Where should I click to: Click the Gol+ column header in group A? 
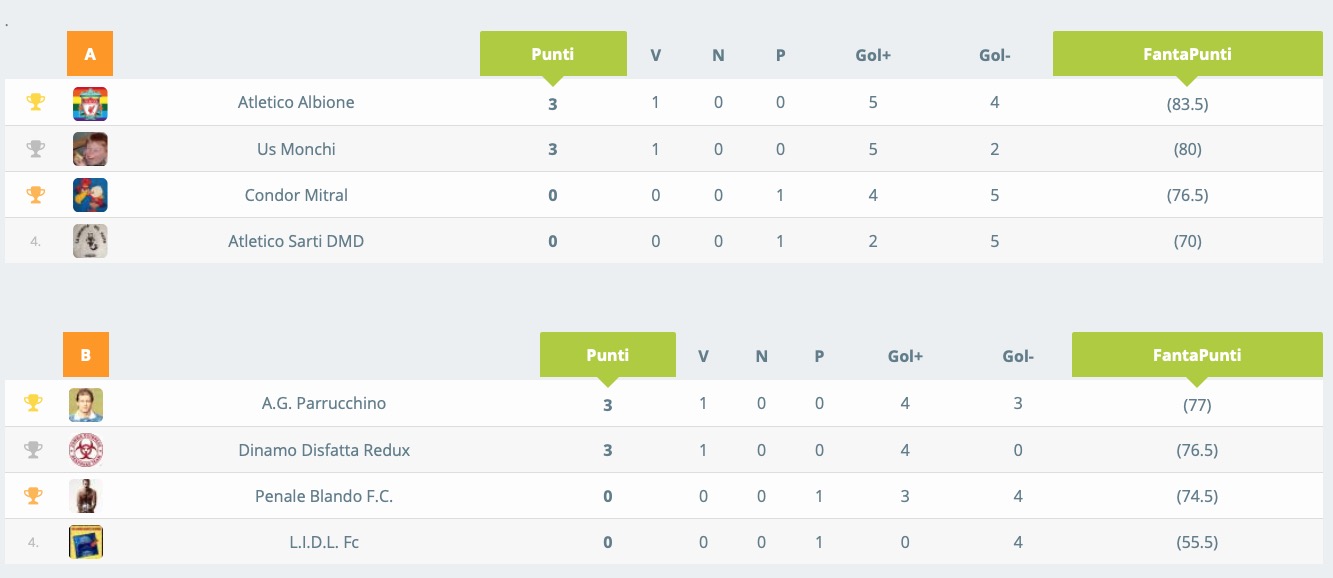873,55
